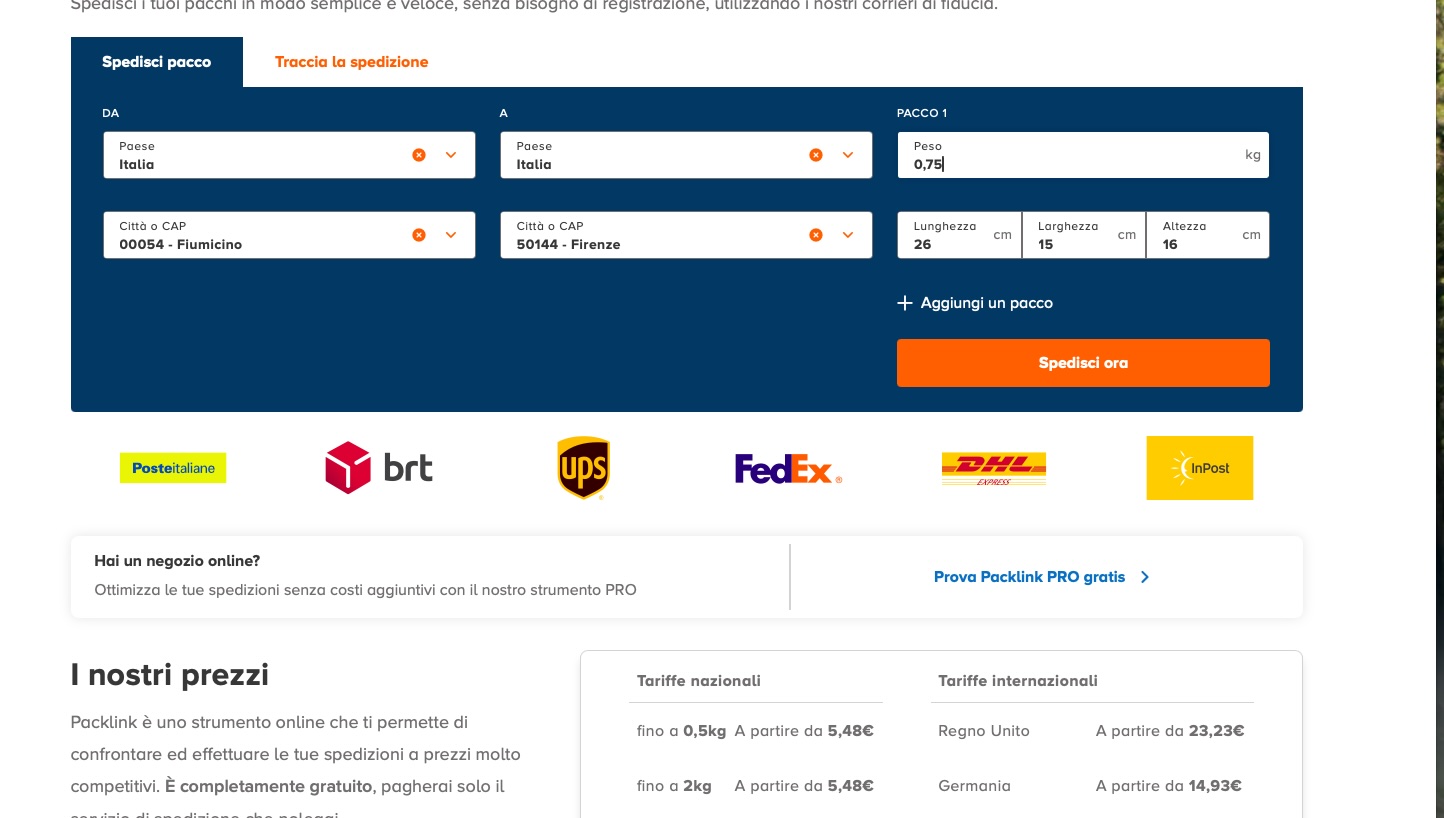Click the InPost logo

click(1199, 468)
